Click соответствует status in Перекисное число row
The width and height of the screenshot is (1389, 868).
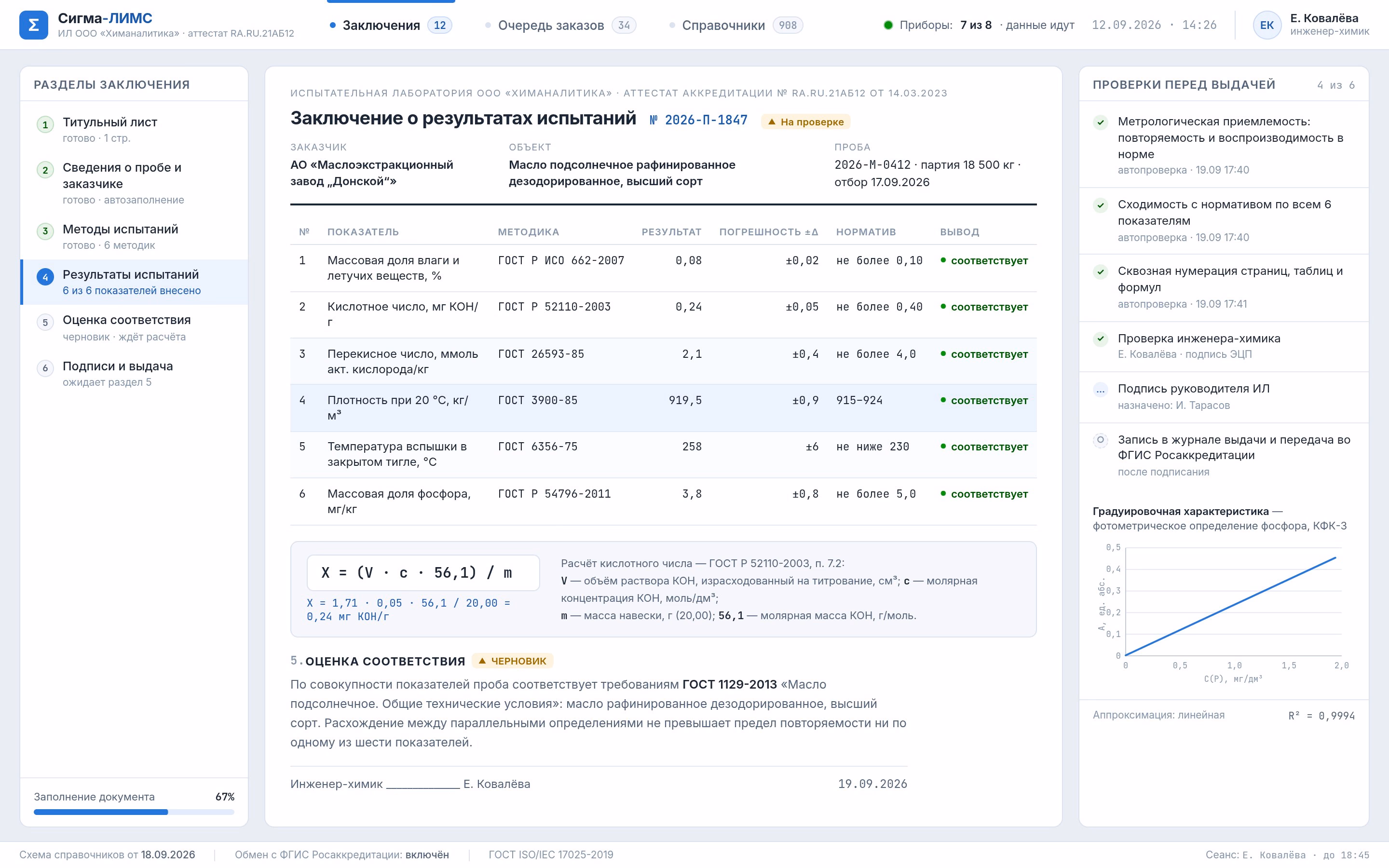[984, 354]
